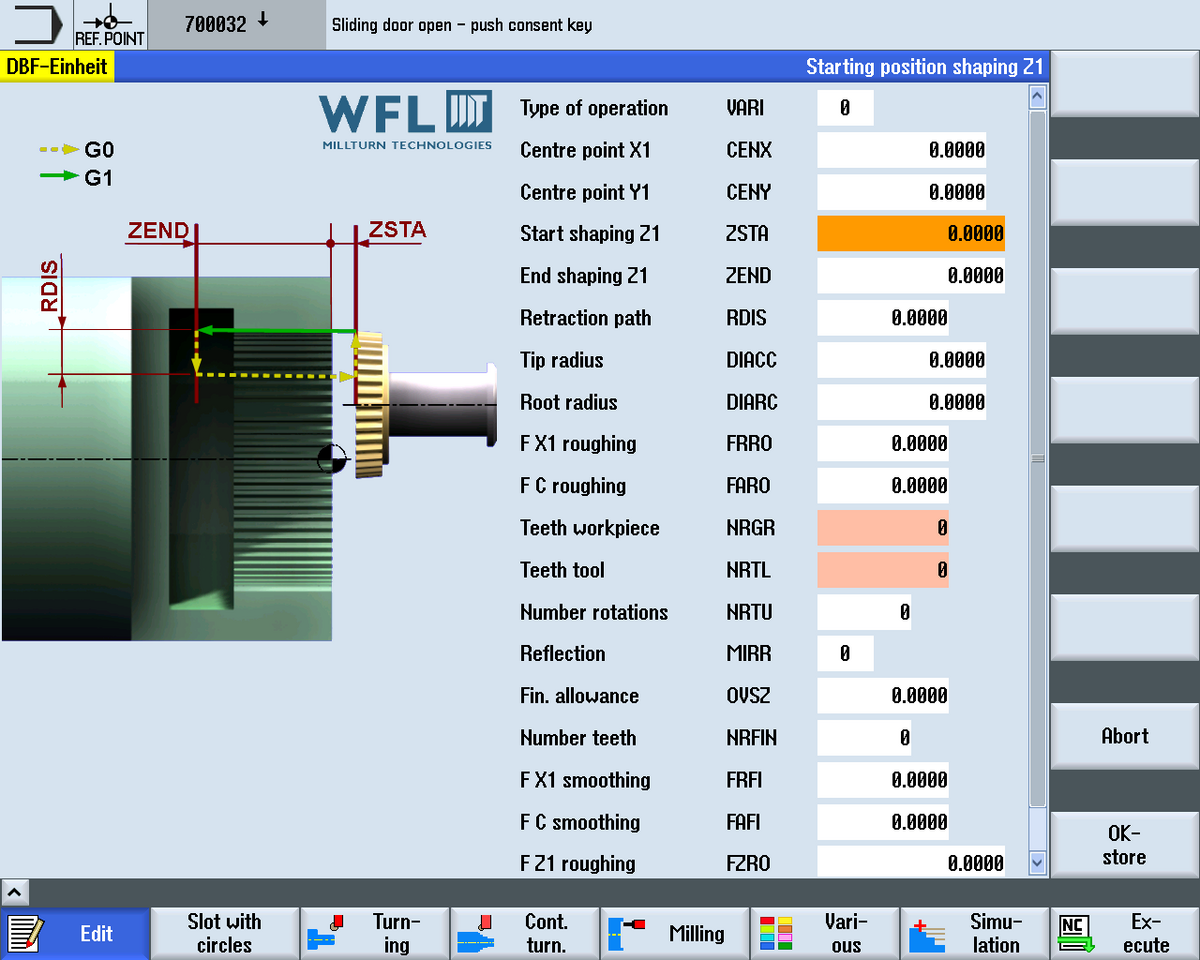1200x960 pixels.
Task: Select the Execute NC icon
Action: click(x=1124, y=933)
